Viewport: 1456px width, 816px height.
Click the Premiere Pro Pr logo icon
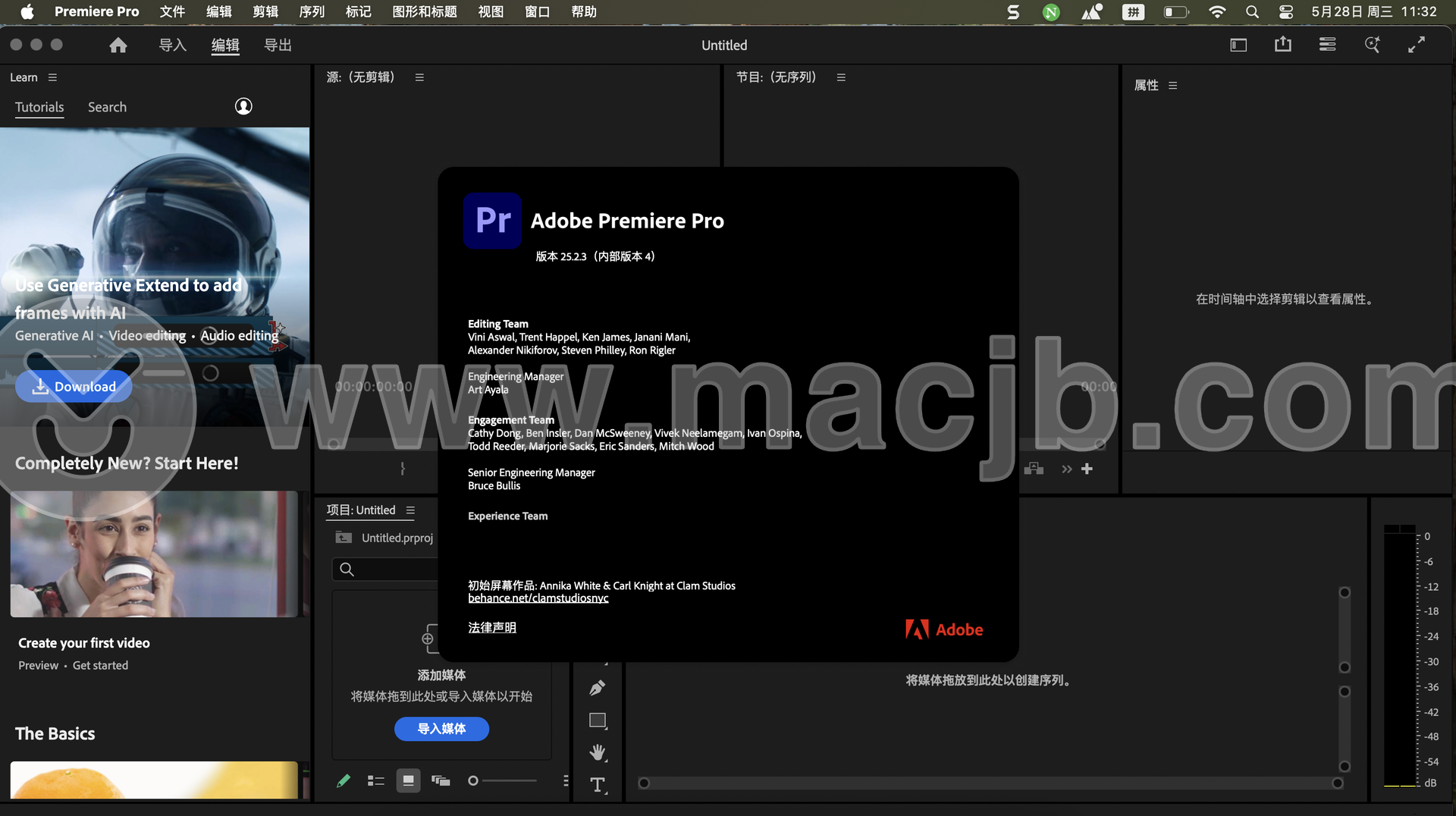(492, 221)
